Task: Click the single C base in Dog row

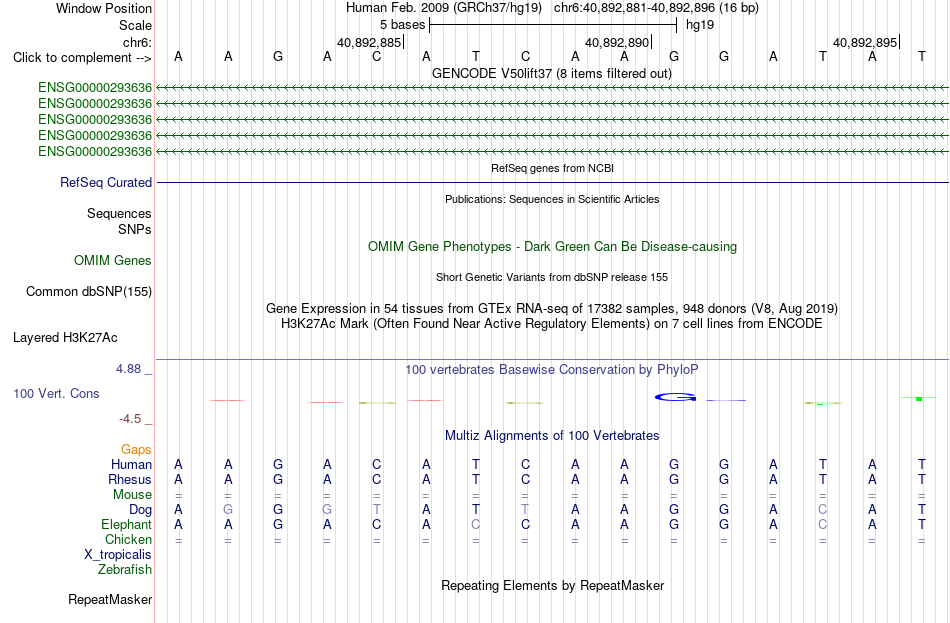Action: click(x=822, y=510)
